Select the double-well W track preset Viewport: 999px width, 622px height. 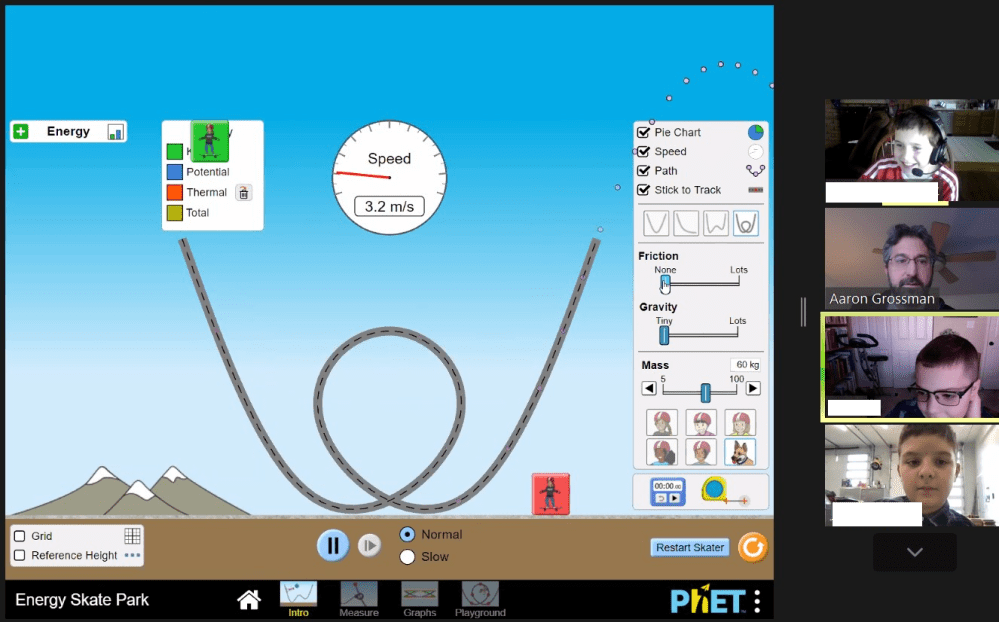coord(716,223)
